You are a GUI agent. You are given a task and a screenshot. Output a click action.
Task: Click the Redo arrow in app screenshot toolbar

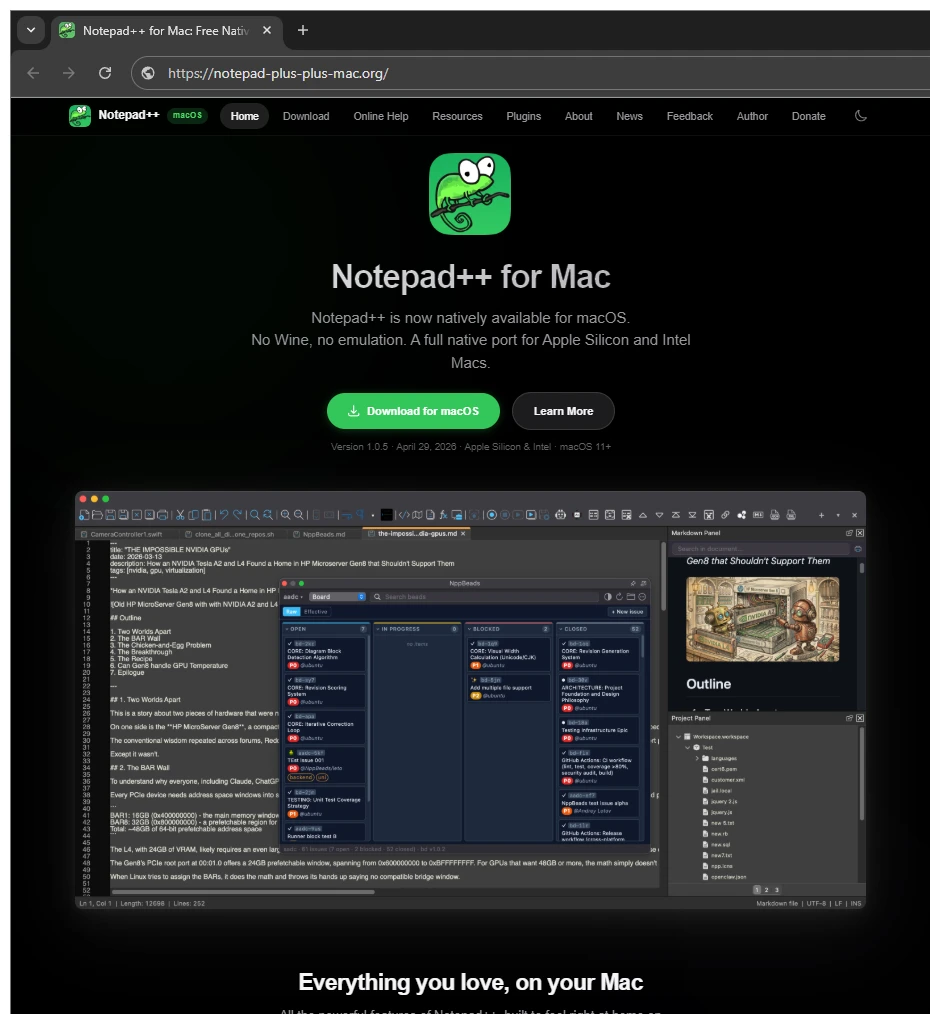[x=237, y=515]
